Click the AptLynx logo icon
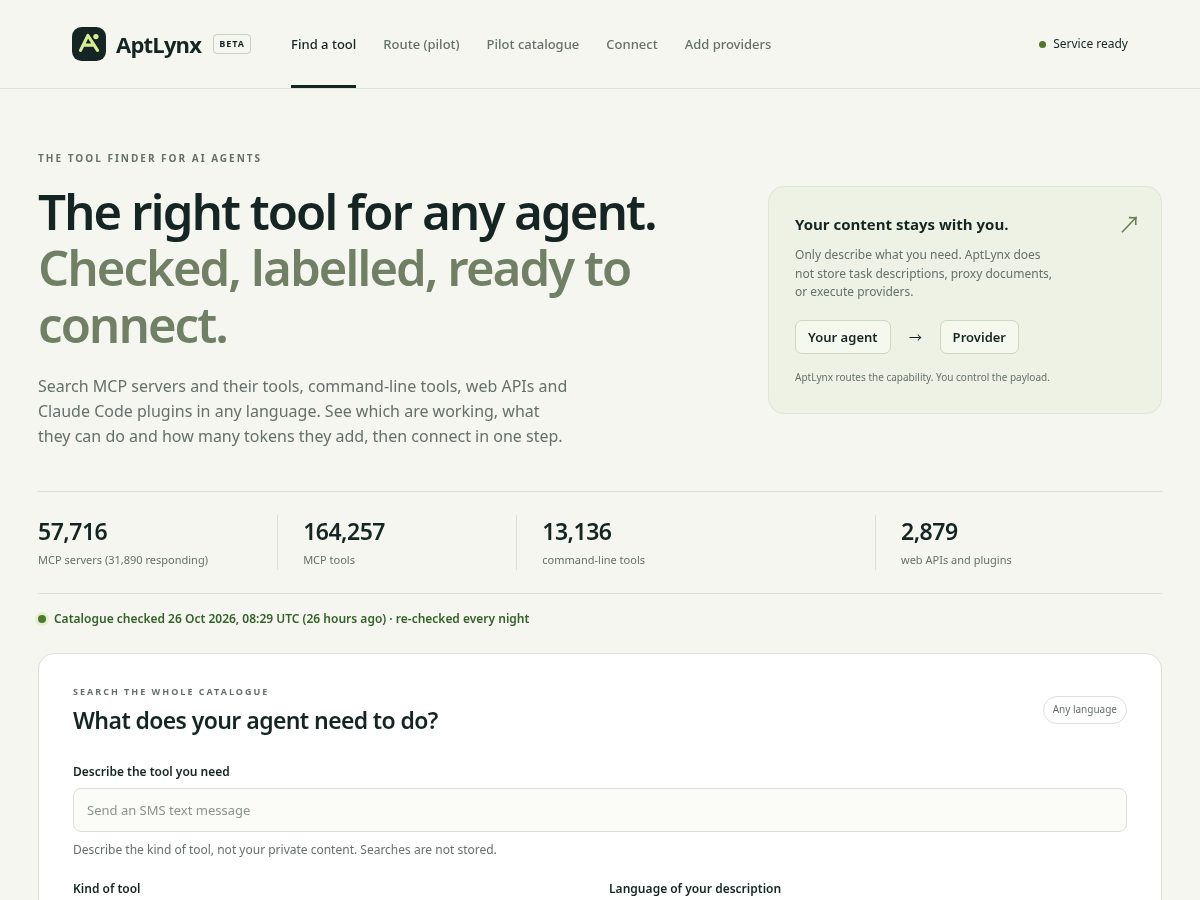Image resolution: width=1200 pixels, height=900 pixels. 89,44
